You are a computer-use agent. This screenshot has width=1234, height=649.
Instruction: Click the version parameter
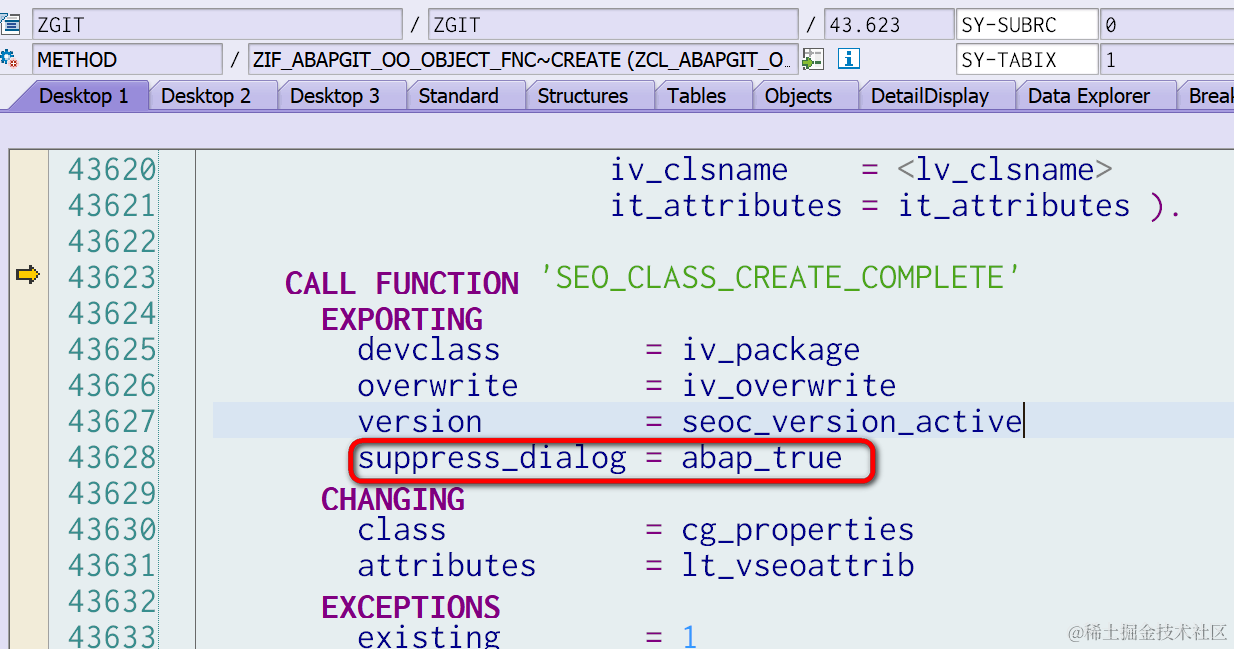coord(420,421)
